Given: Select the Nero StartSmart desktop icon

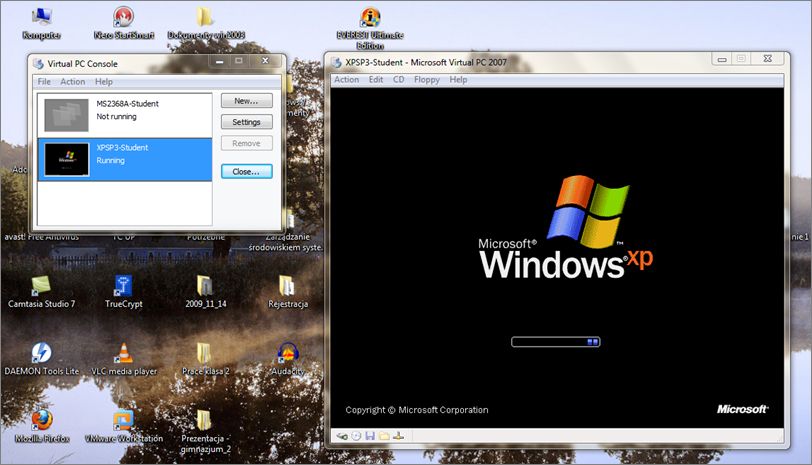Looking at the screenshot, I should pos(124,23).
